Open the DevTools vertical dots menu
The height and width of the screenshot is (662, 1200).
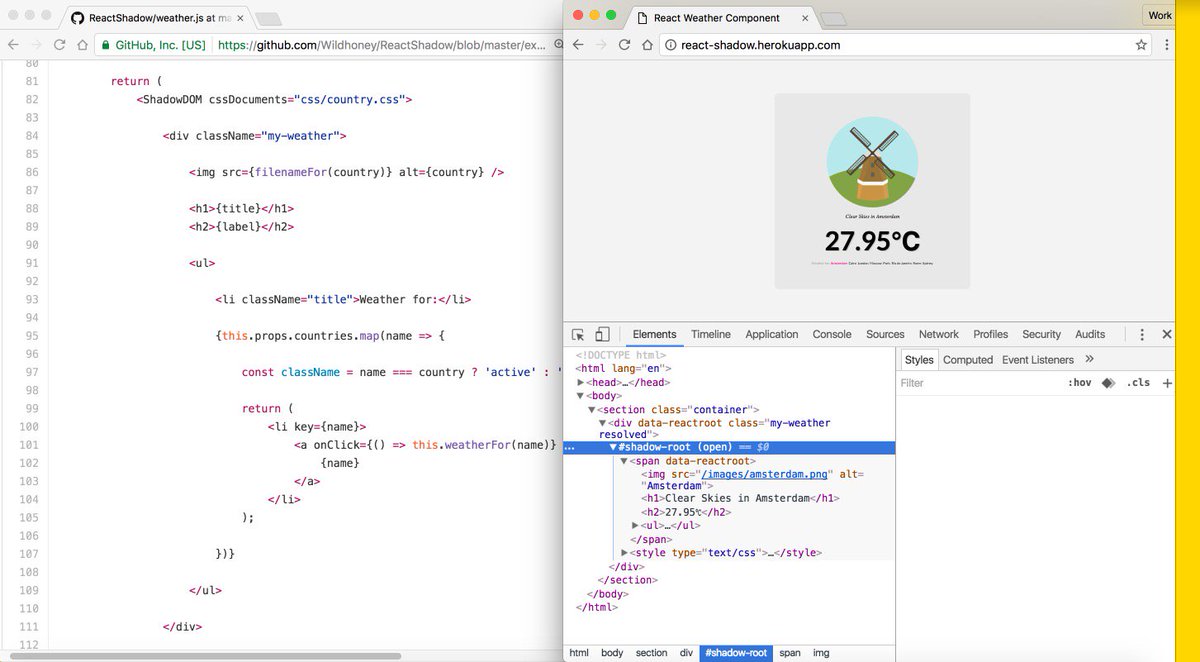coord(1141,333)
